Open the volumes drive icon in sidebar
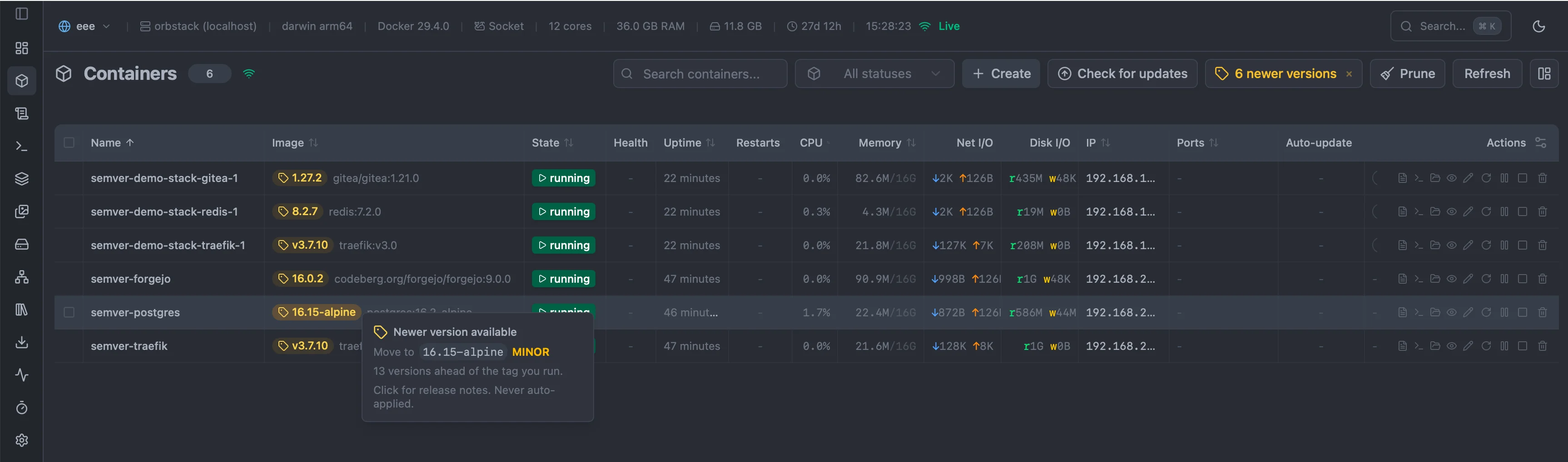 click(21, 244)
